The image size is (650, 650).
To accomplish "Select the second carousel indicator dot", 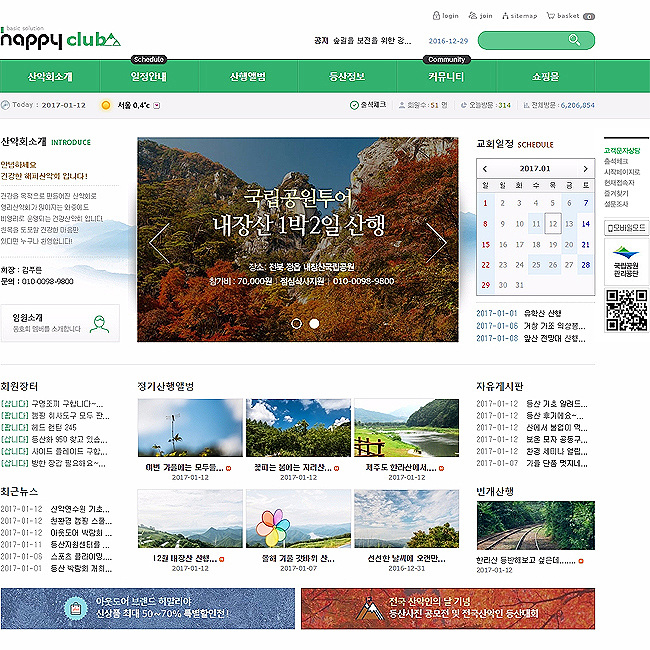I will (x=315, y=323).
